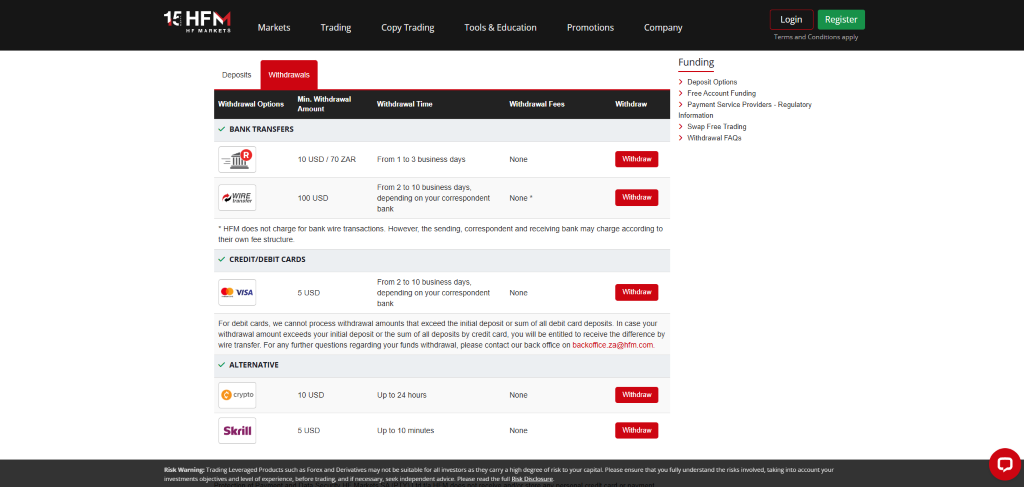The image size is (1024, 487).
Task: Open the Trading menu
Action: [336, 27]
